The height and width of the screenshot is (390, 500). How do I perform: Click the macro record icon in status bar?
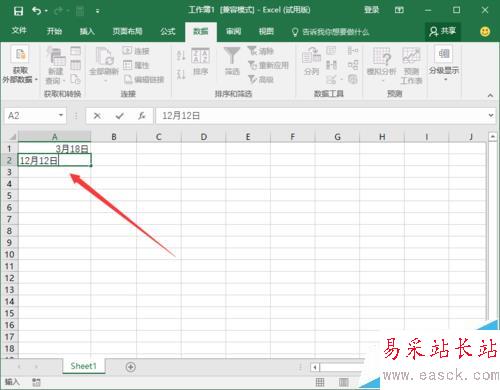(36, 382)
